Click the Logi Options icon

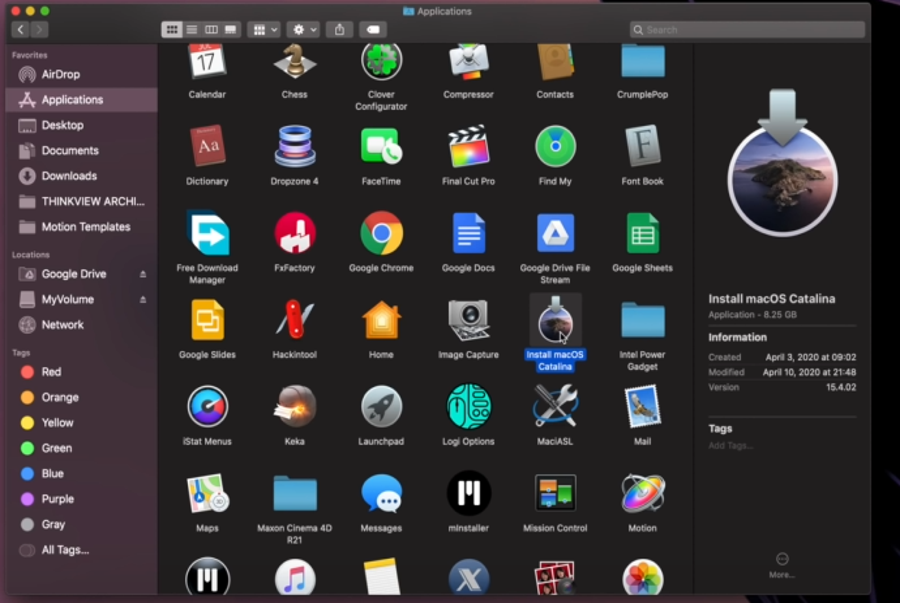pyautogui.click(x=468, y=406)
